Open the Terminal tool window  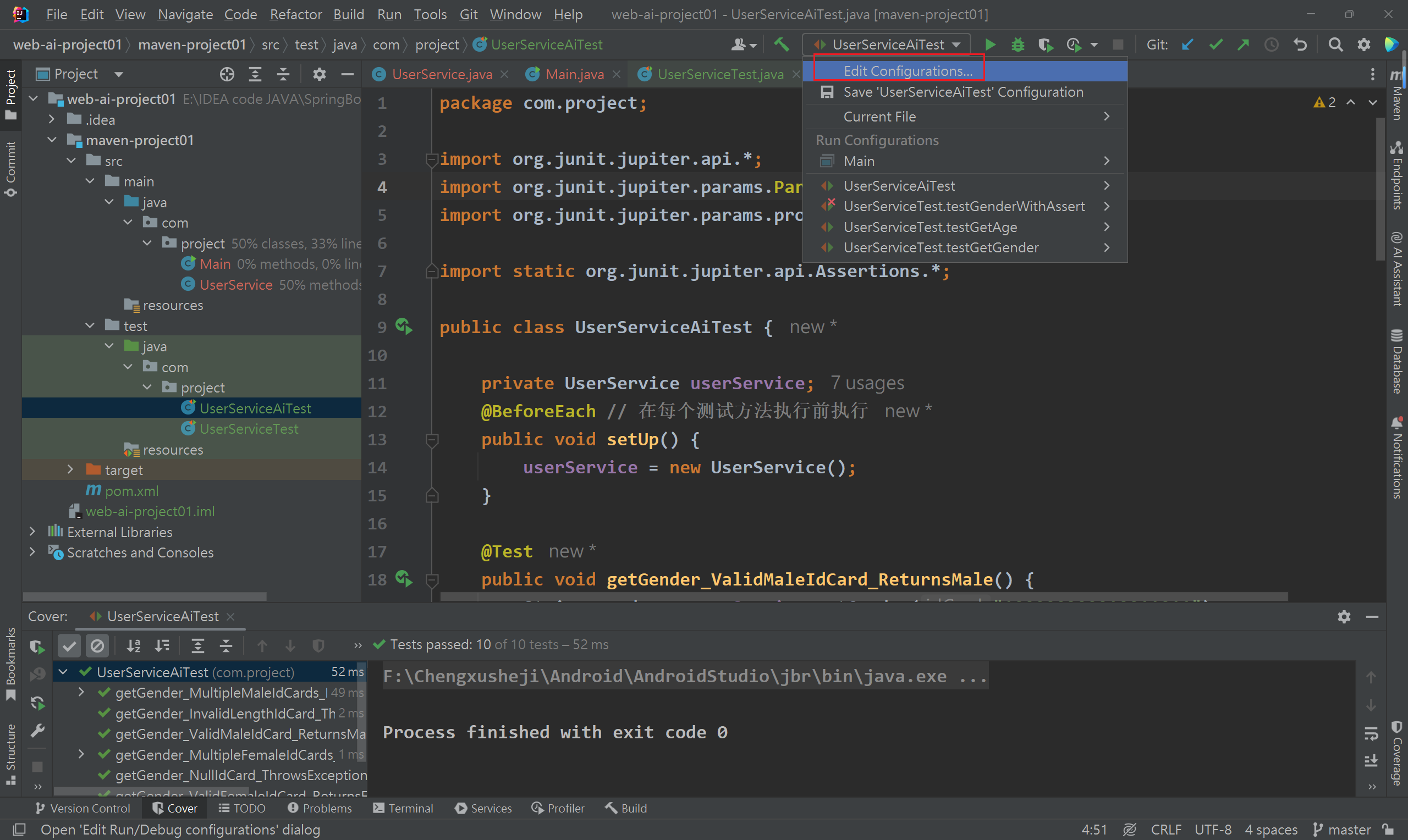point(403,808)
